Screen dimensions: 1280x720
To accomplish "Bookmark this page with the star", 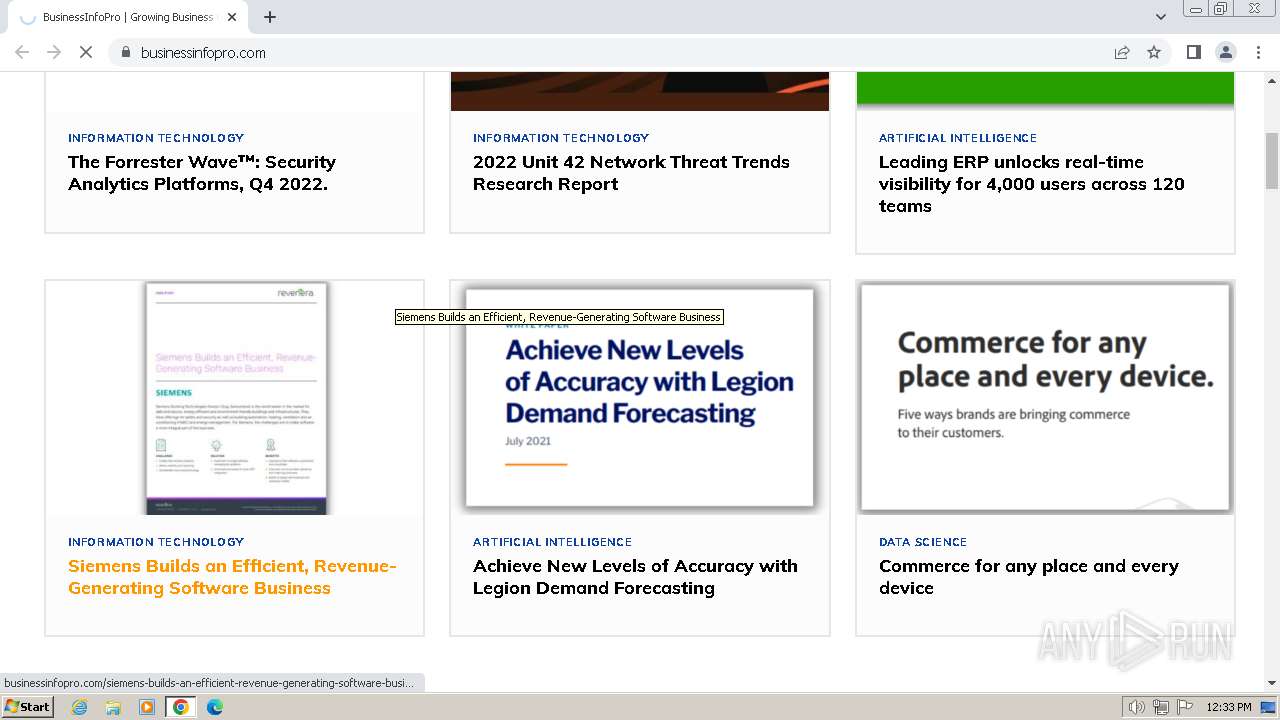I will click(1154, 52).
